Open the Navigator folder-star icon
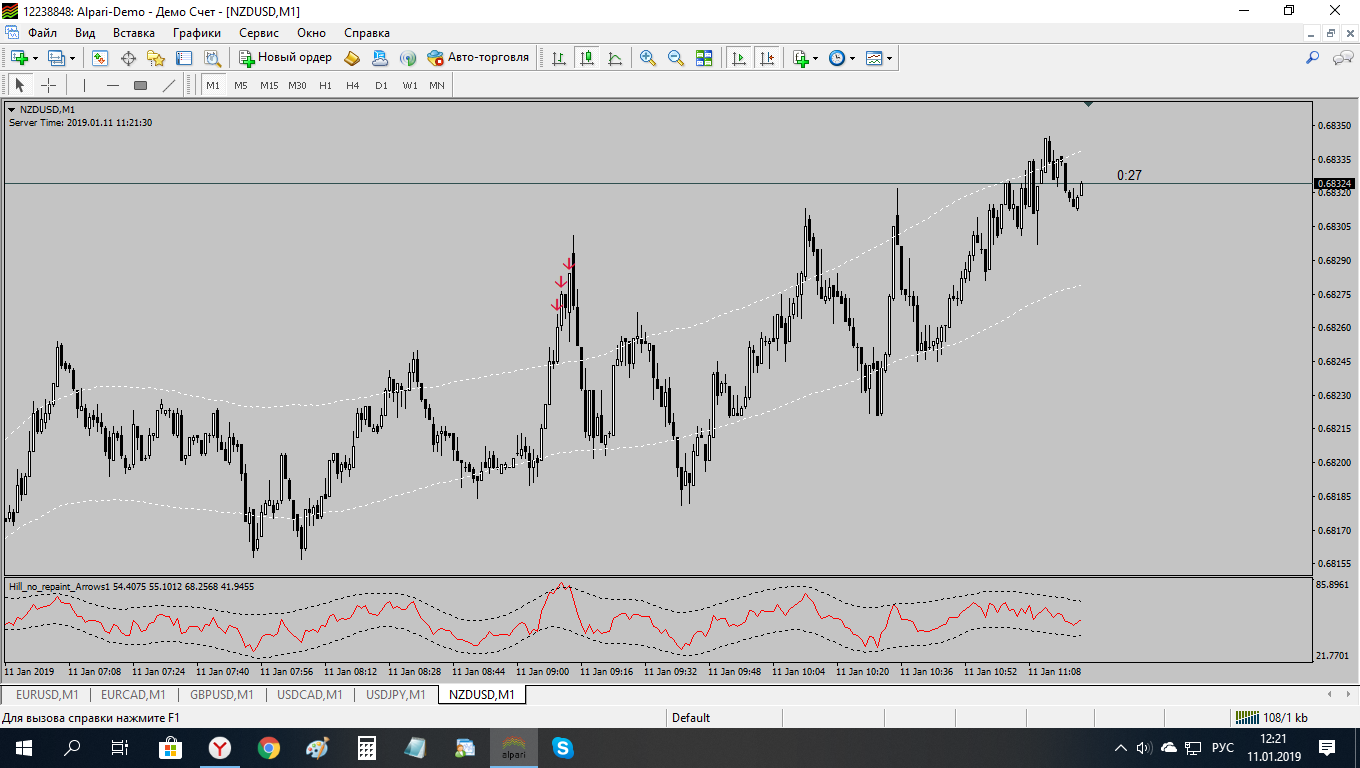This screenshot has width=1360, height=768. (x=156, y=58)
